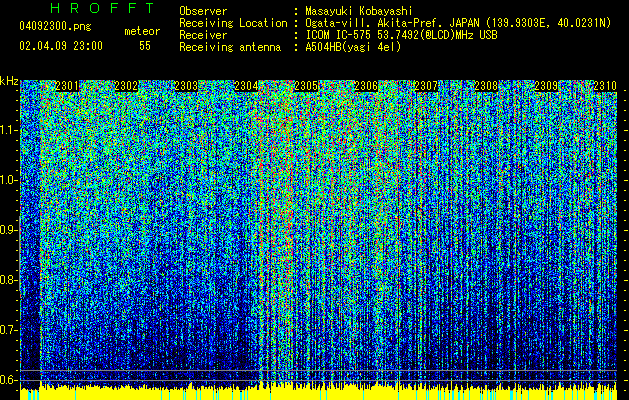The height and width of the screenshot is (400, 629).
Task: Click the date 02.04.09 23:00
Action: tap(61, 46)
